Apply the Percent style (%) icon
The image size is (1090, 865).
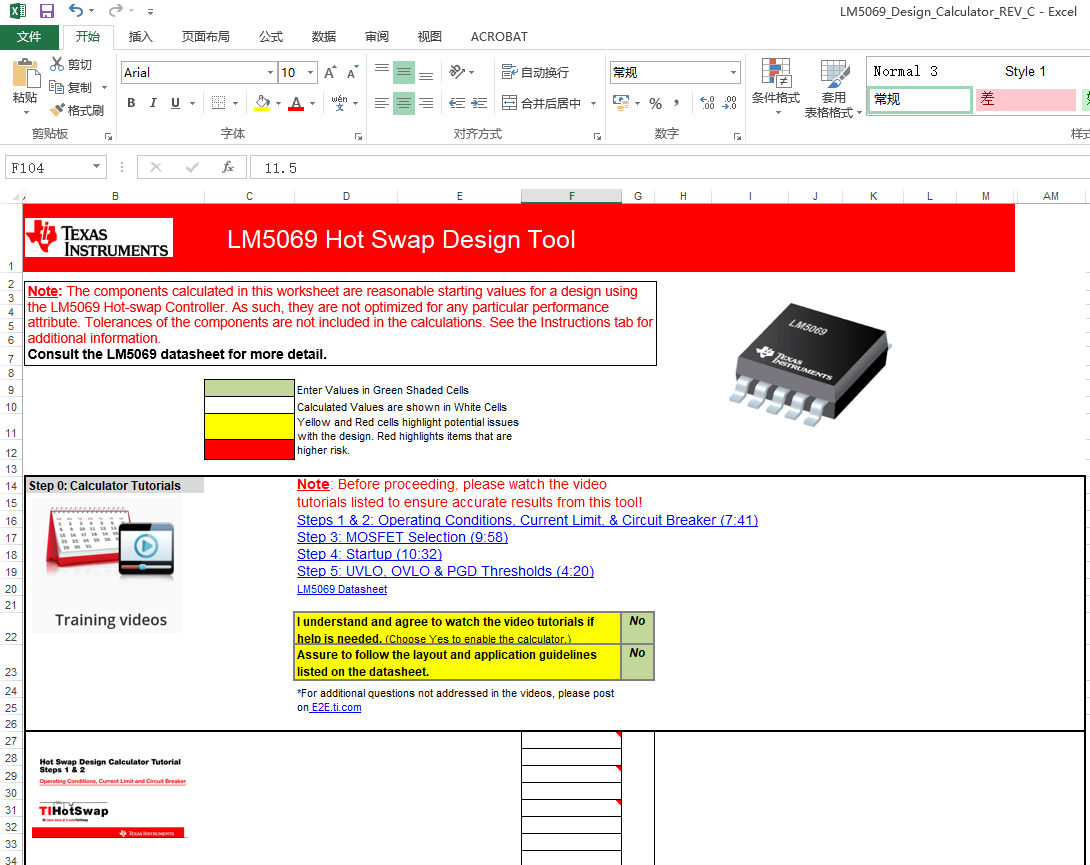[x=655, y=103]
